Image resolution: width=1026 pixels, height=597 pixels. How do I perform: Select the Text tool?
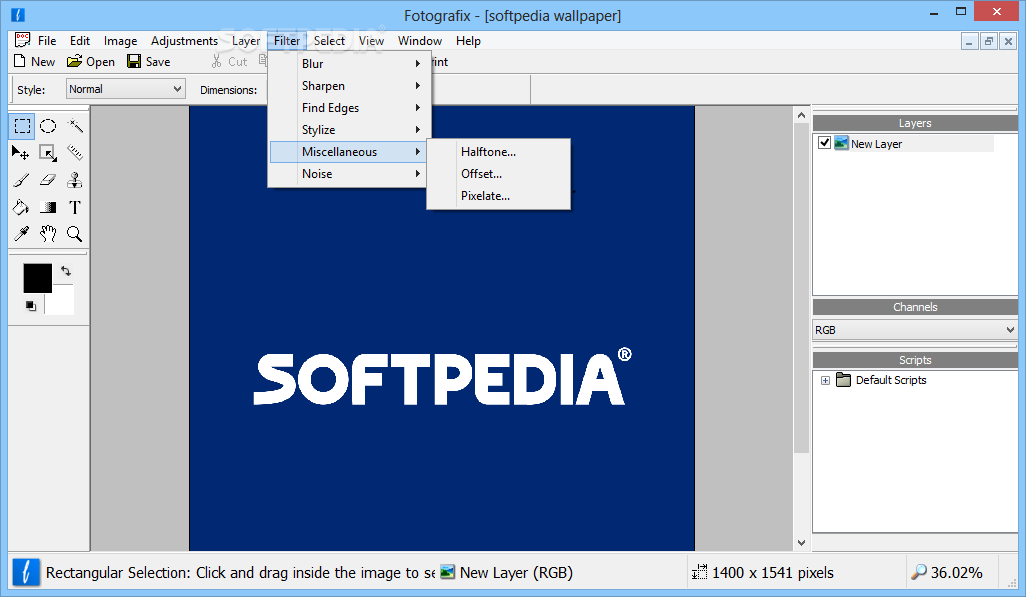pyautogui.click(x=75, y=208)
